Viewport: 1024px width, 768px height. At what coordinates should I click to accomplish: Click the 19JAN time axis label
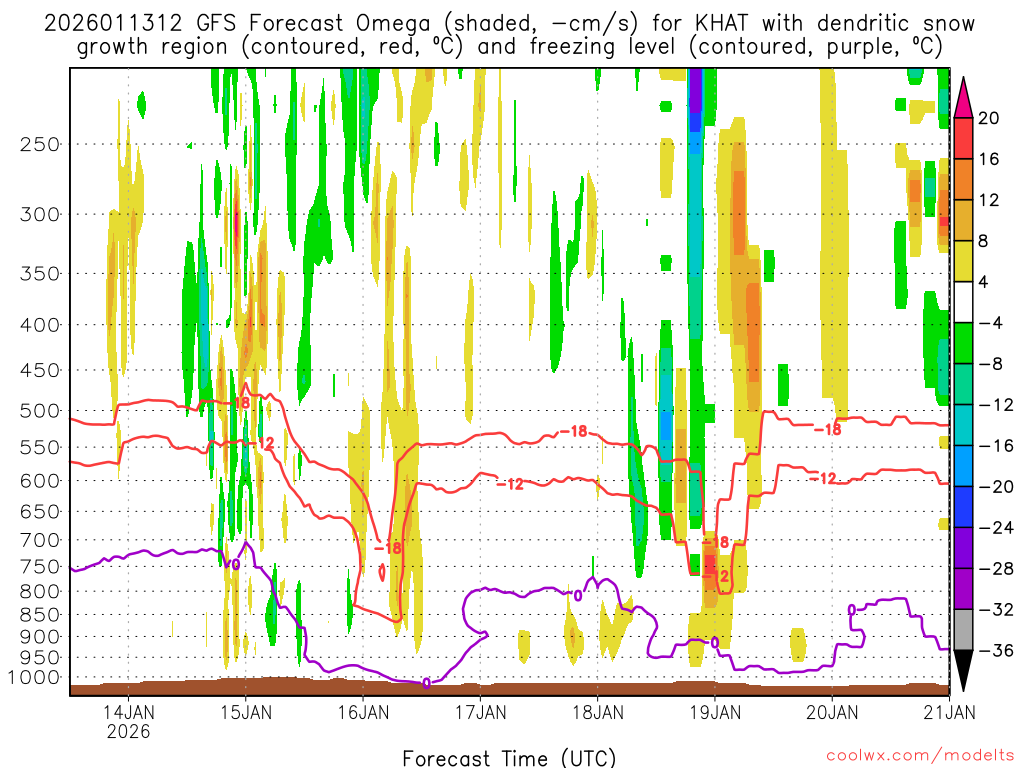click(x=716, y=712)
